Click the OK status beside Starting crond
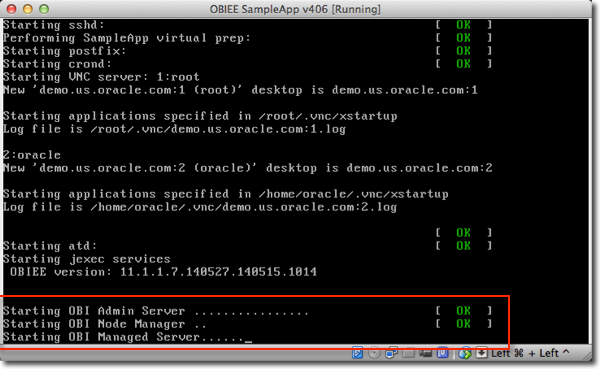The width and height of the screenshot is (600, 369). (463, 64)
